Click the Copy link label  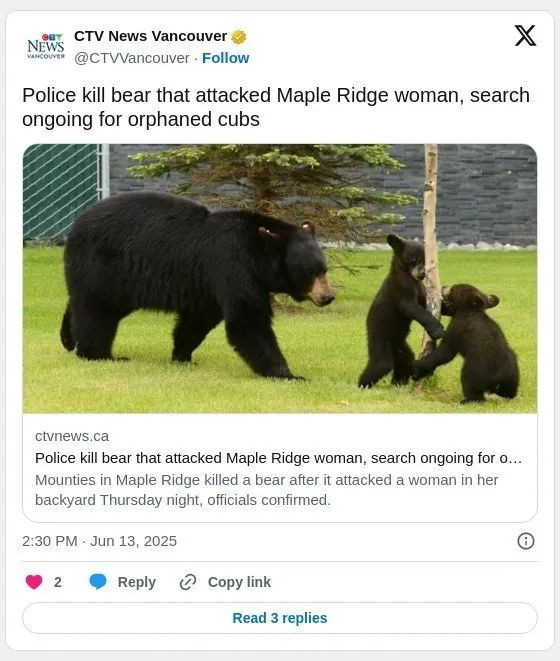[239, 582]
